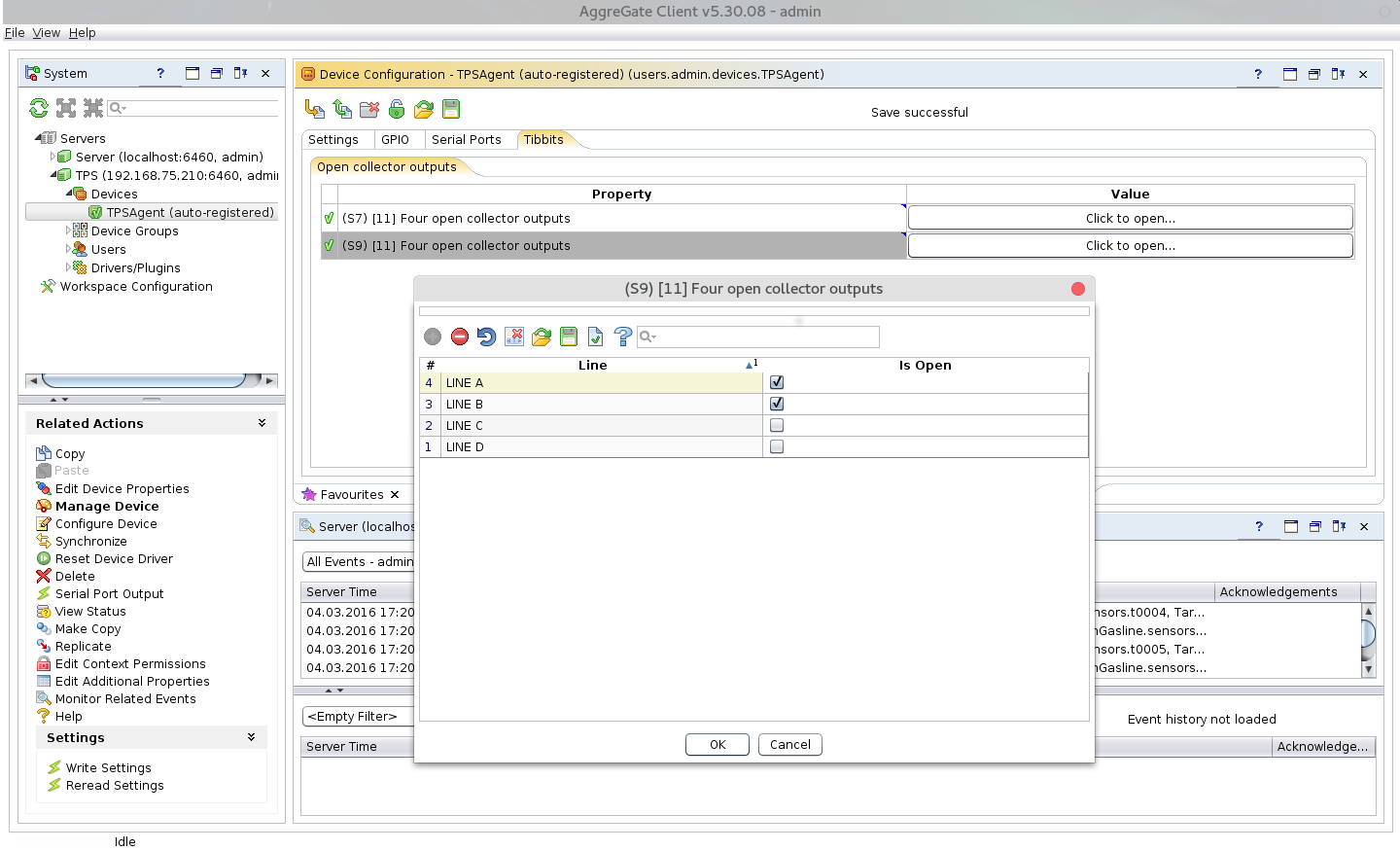Collapse the Servers root tree node
Image resolution: width=1400 pixels, height=851 pixels.
click(x=38, y=138)
